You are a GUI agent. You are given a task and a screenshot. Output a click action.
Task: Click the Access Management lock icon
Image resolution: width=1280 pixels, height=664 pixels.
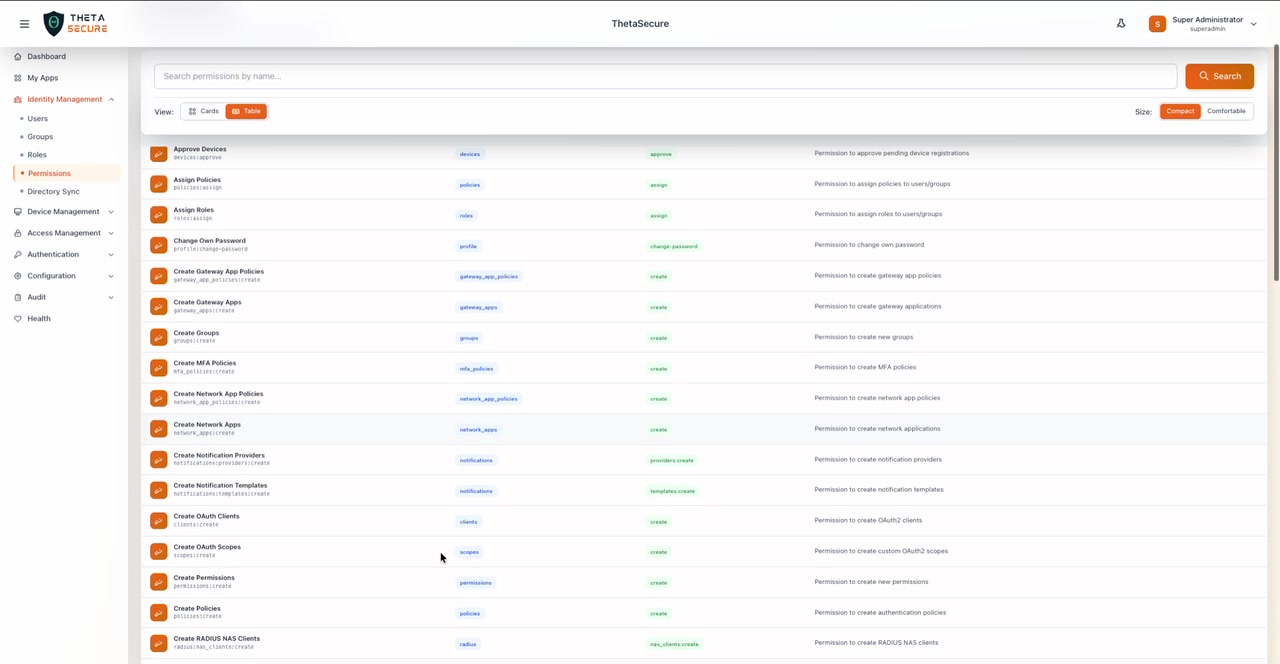(16, 233)
